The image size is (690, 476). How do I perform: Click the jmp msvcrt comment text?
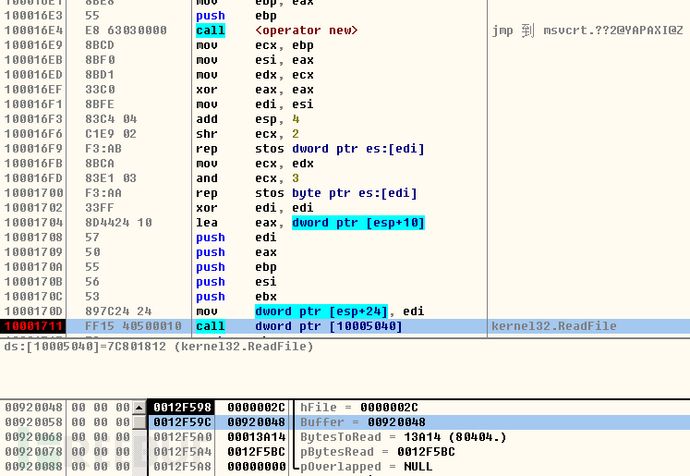tap(587, 30)
